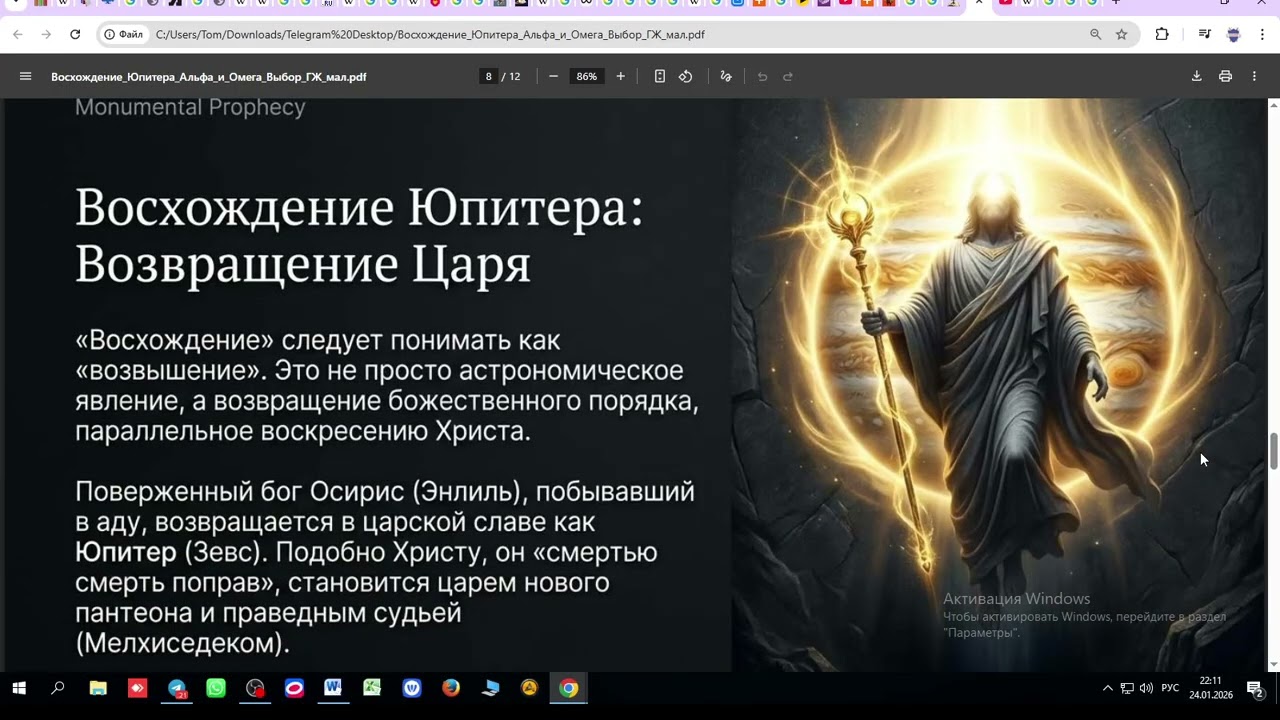Click the scrollbar up arrow

pyautogui.click(x=1274, y=105)
